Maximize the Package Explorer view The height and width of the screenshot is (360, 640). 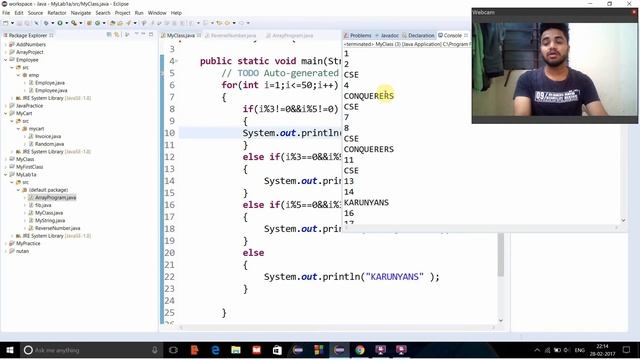151,34
